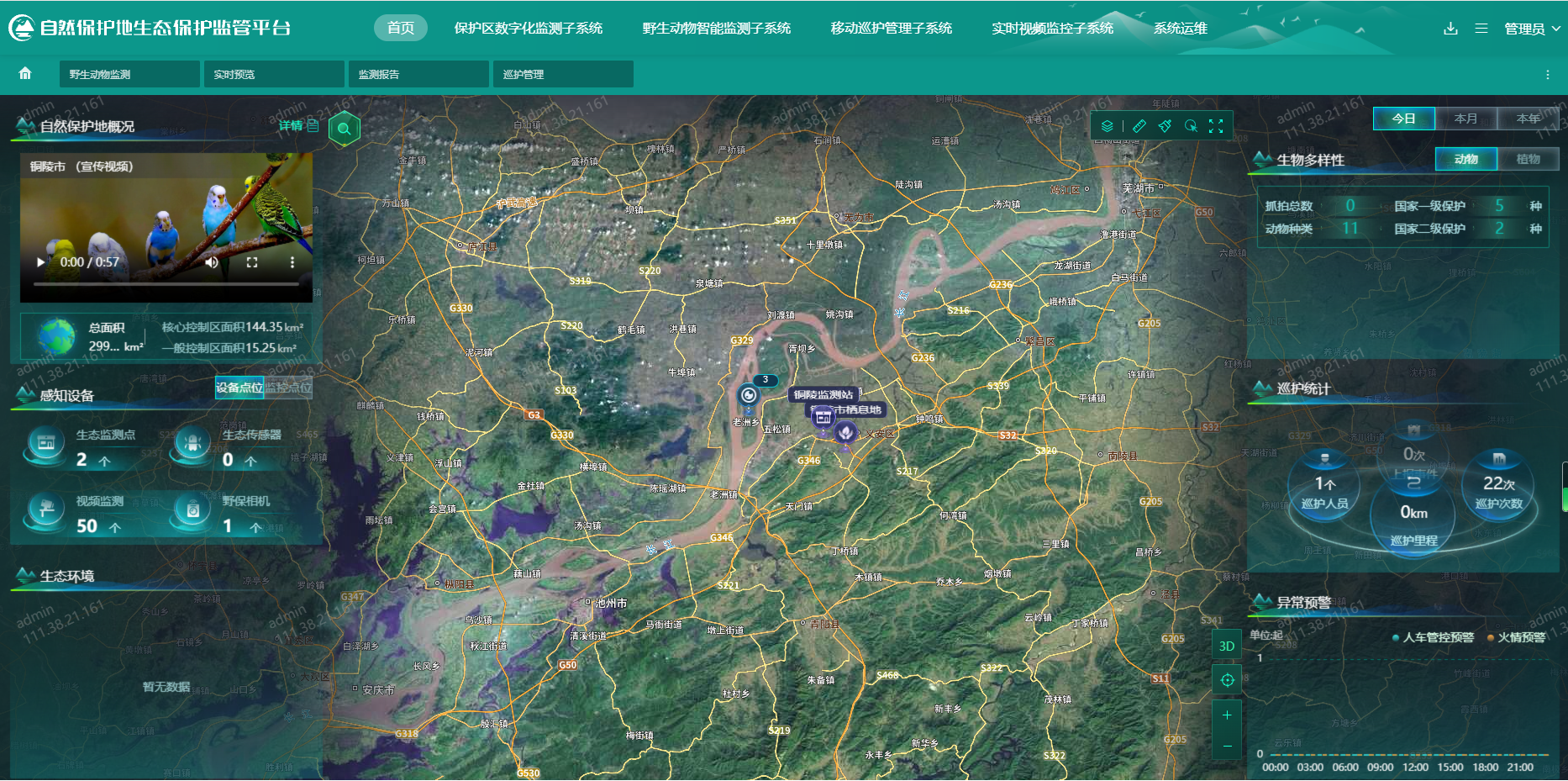1568x781 pixels.
Task: Click the home icon in breadcrumb bar
Action: coord(25,73)
